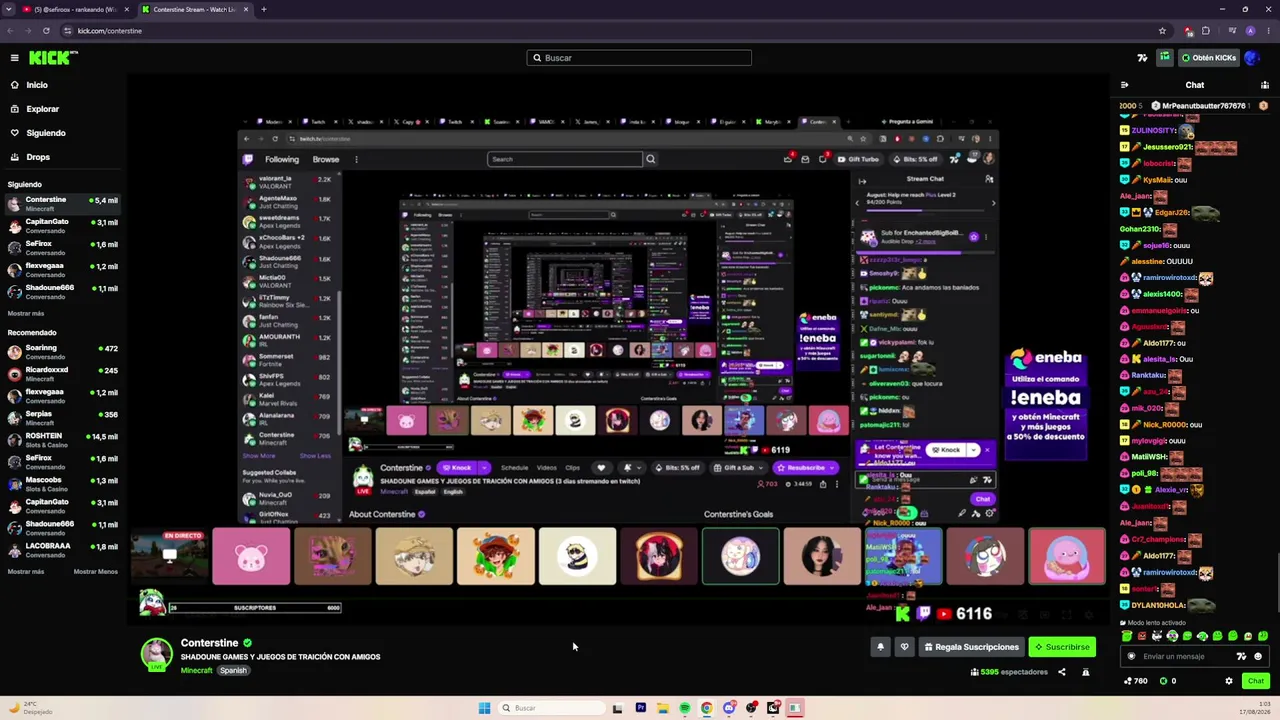
Task: Open the 7TV emote menu in chat input
Action: [1242, 657]
